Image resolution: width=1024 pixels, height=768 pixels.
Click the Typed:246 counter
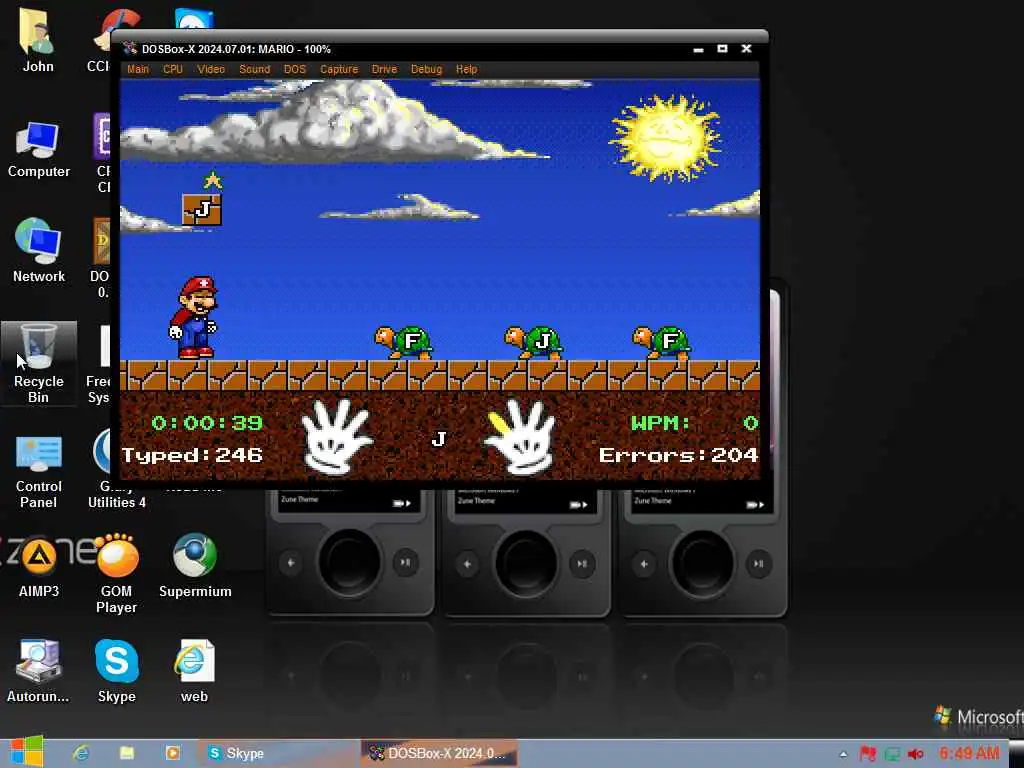point(192,455)
